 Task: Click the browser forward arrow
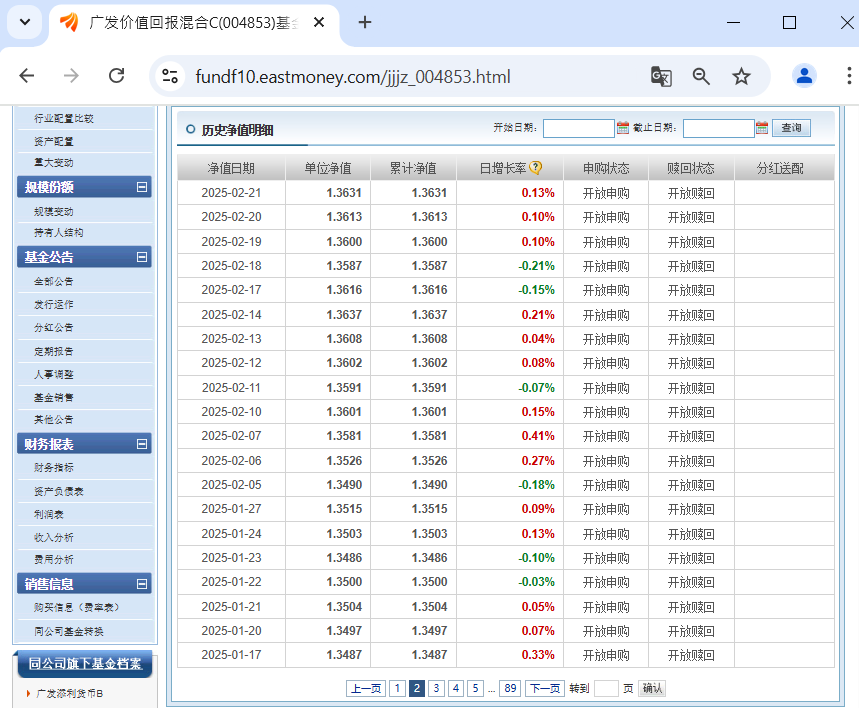coord(71,76)
